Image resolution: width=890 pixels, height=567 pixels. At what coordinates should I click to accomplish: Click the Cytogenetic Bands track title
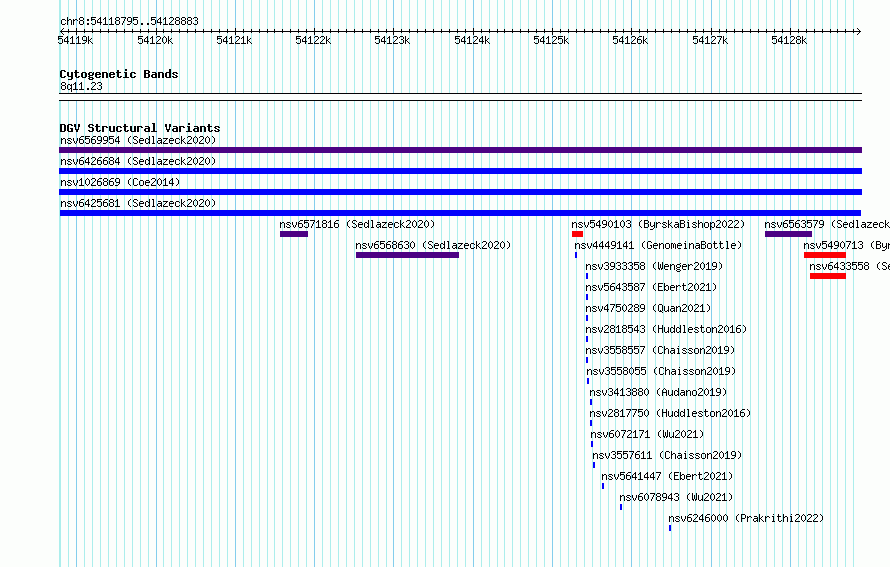(x=119, y=74)
